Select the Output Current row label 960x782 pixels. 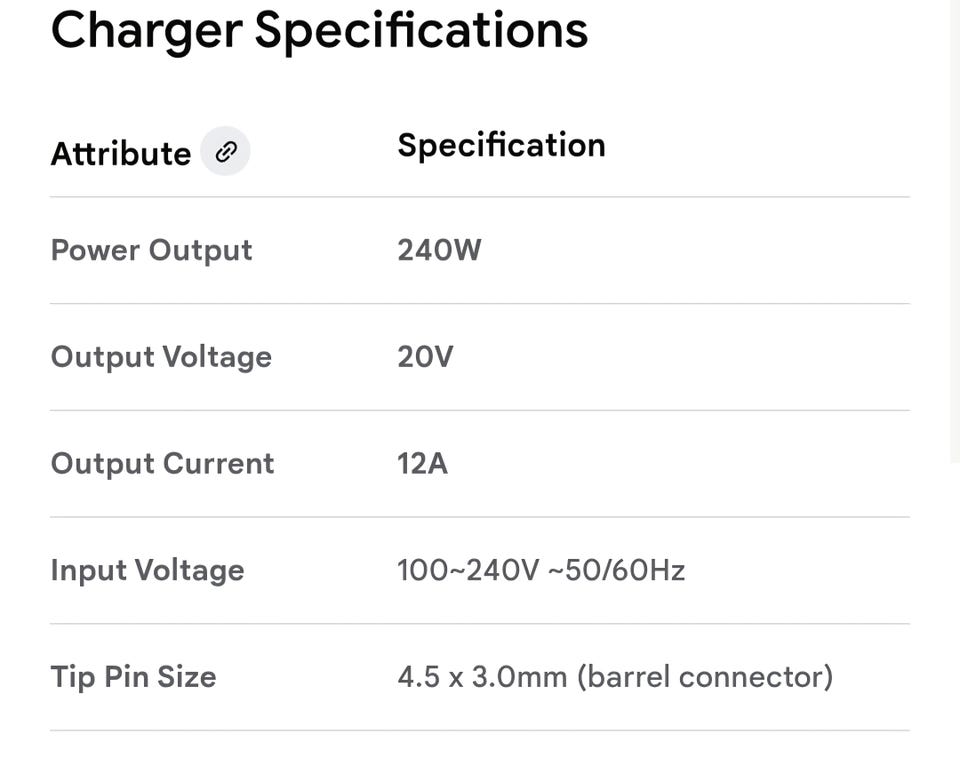click(x=162, y=464)
